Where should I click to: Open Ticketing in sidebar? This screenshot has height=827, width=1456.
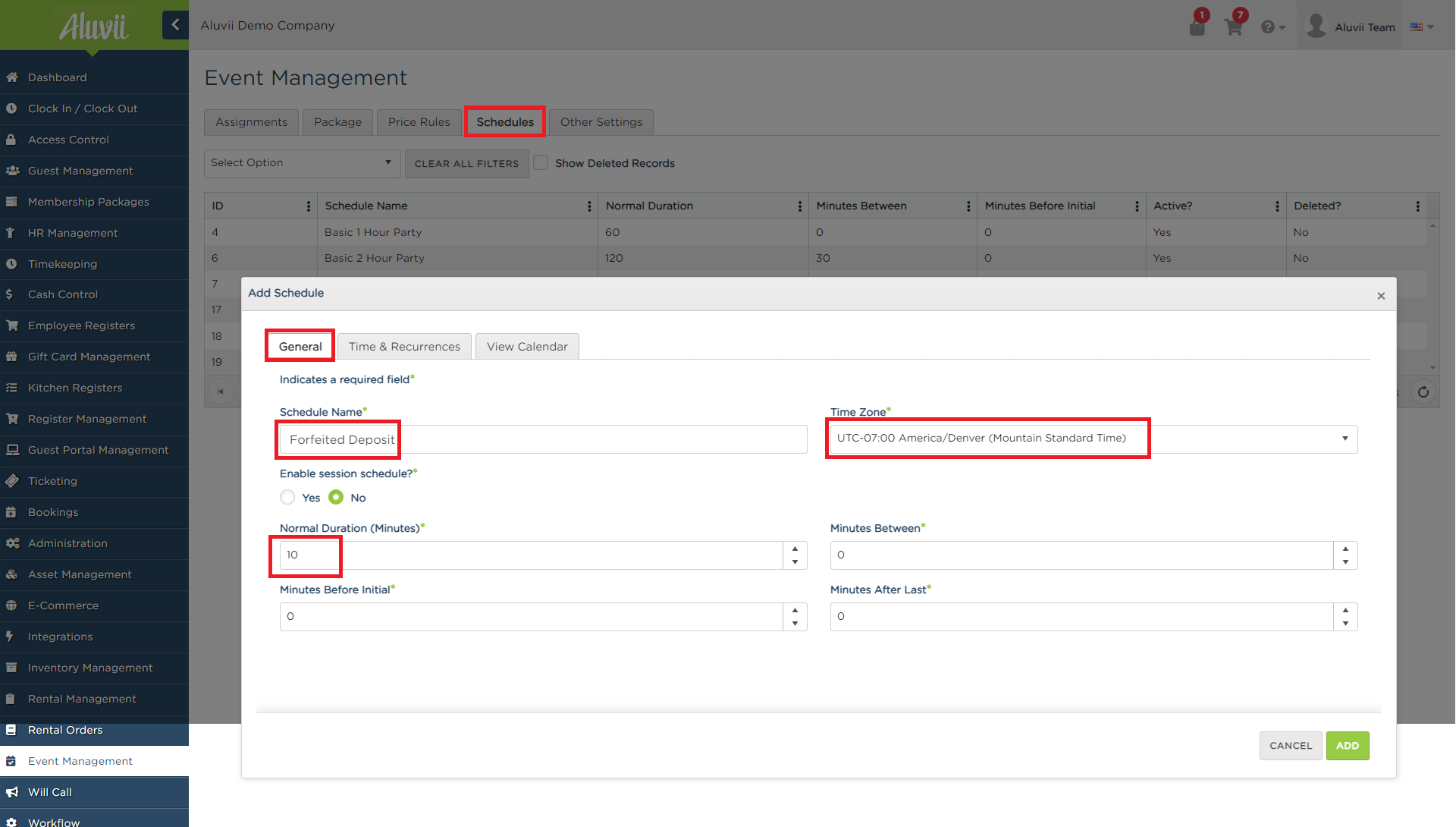point(94,481)
